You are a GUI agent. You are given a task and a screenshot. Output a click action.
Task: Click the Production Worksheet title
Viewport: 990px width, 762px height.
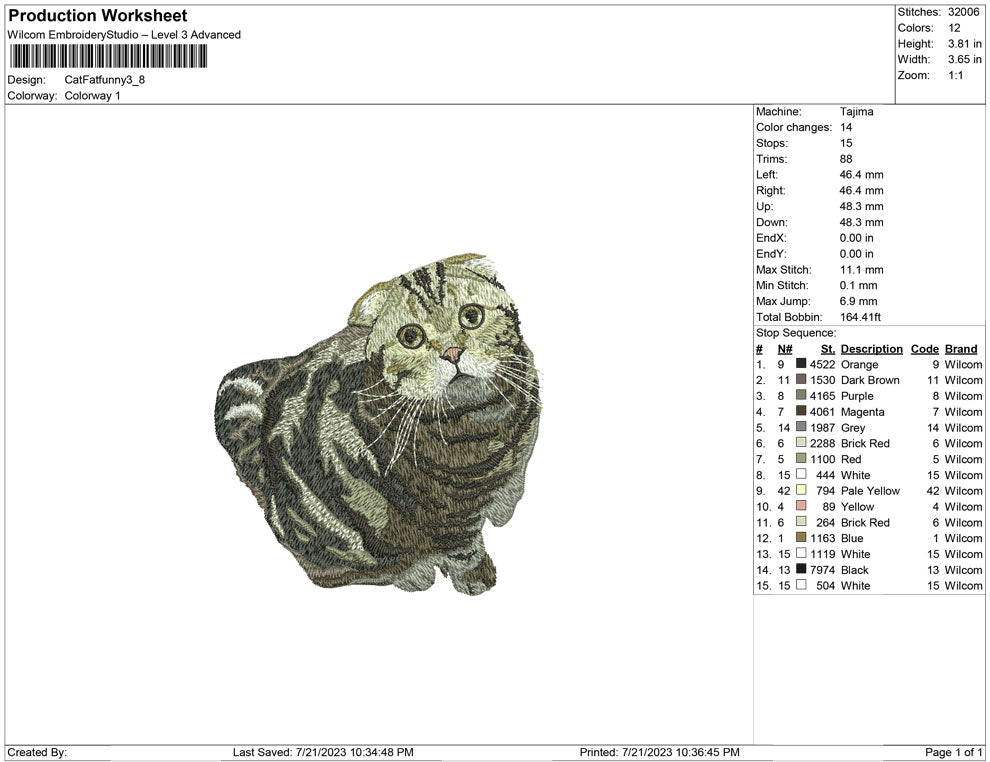[x=97, y=16]
